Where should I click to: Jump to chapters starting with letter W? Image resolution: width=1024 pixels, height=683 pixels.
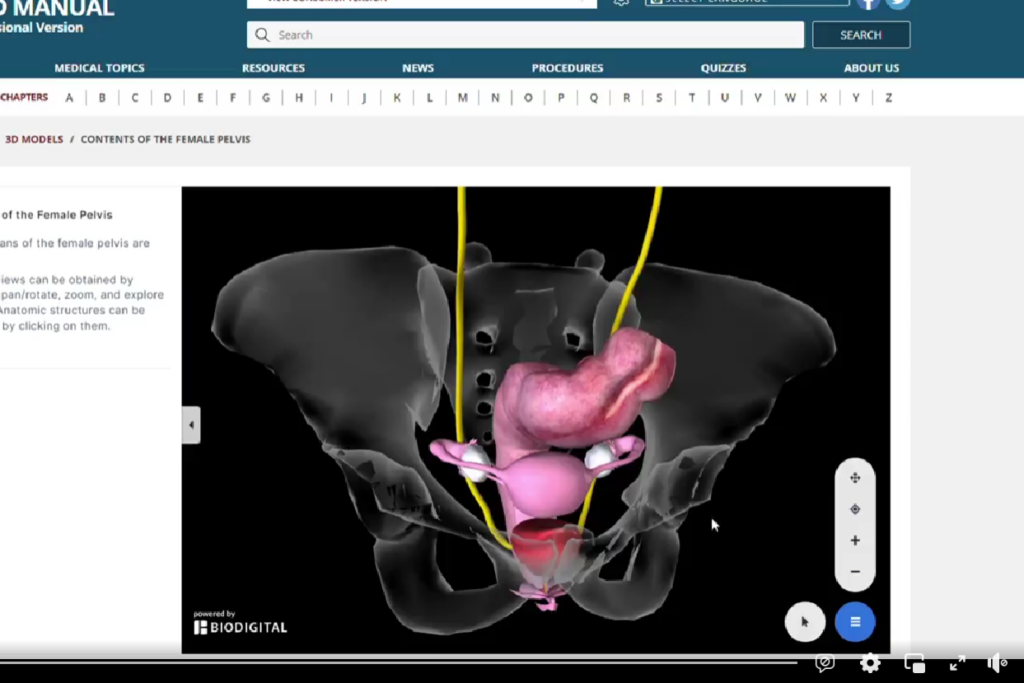point(790,98)
